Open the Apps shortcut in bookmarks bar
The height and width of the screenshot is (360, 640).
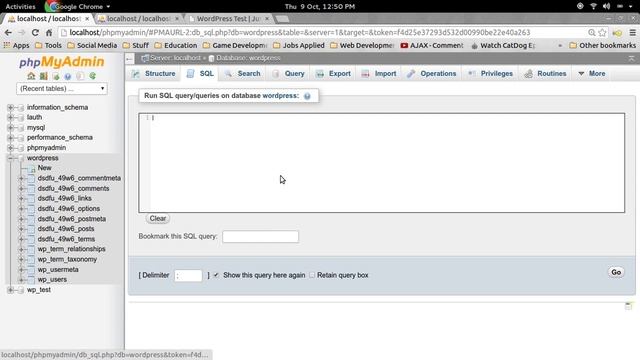point(16,45)
